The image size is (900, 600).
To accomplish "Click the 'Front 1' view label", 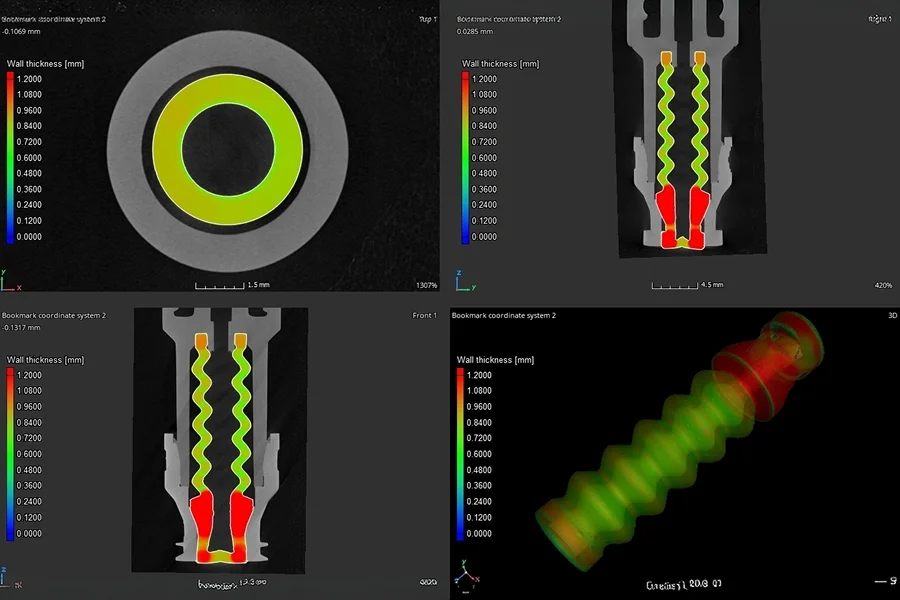I will click(x=424, y=315).
